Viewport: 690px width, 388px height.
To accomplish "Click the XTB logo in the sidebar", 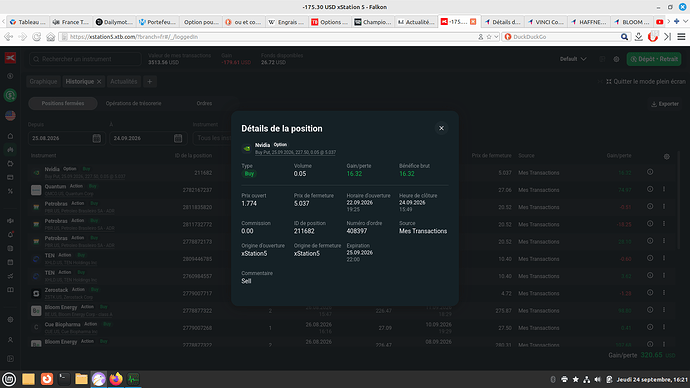I will (x=10, y=58).
